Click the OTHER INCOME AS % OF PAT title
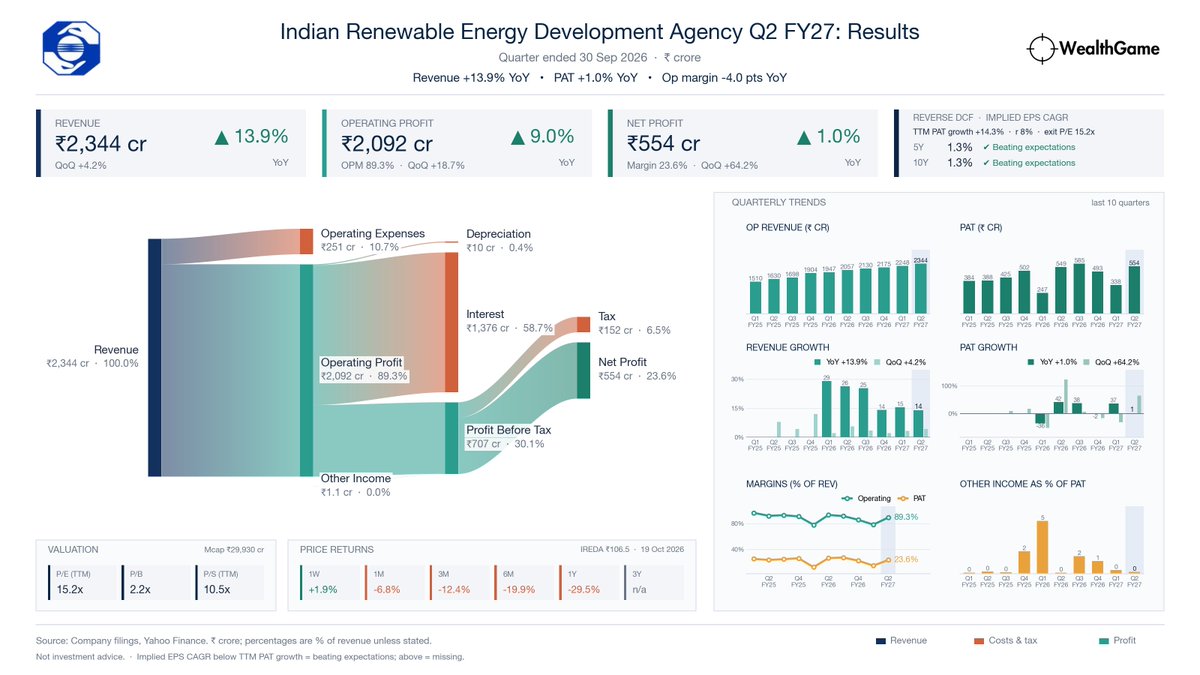1200x675 pixels. tap(1023, 484)
